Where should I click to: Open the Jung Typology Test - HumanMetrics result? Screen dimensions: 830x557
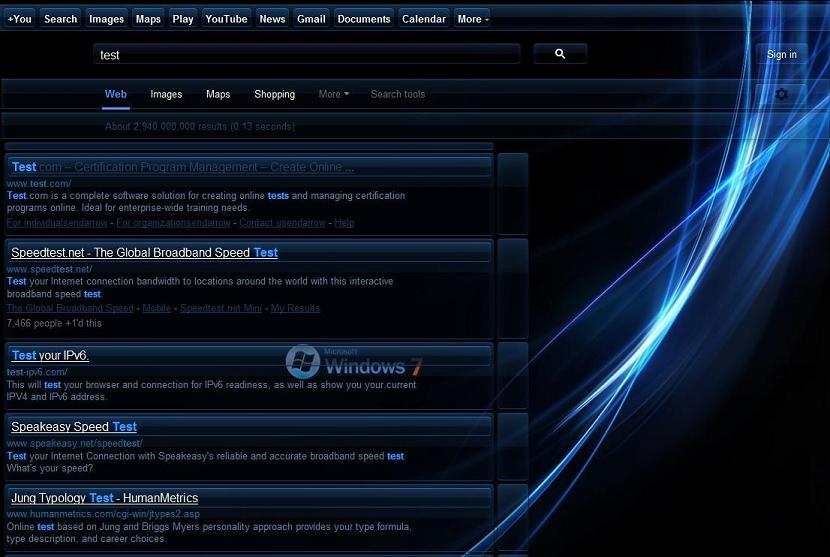tap(104, 498)
